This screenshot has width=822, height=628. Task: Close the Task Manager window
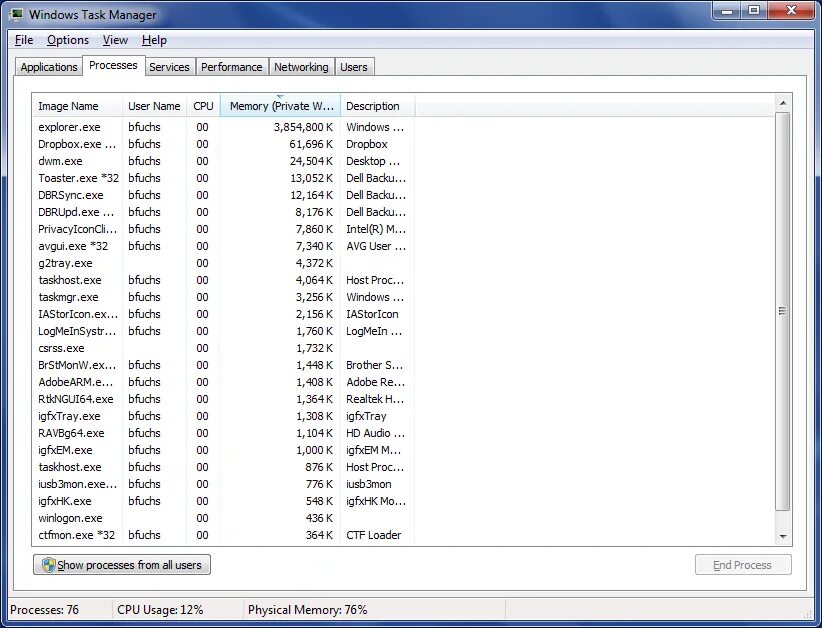tap(791, 10)
